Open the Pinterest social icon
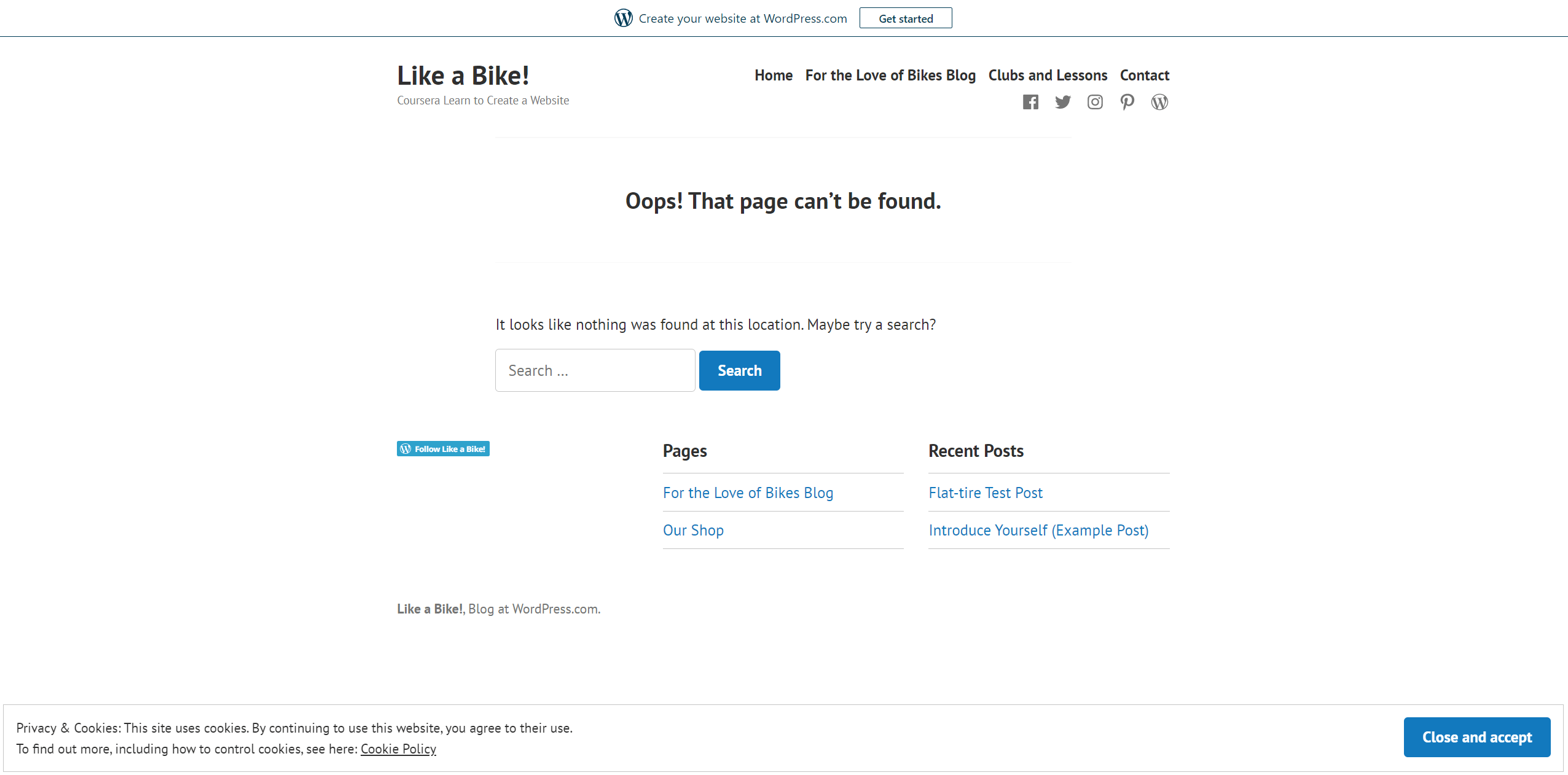The height and width of the screenshot is (775, 1568). [x=1127, y=102]
